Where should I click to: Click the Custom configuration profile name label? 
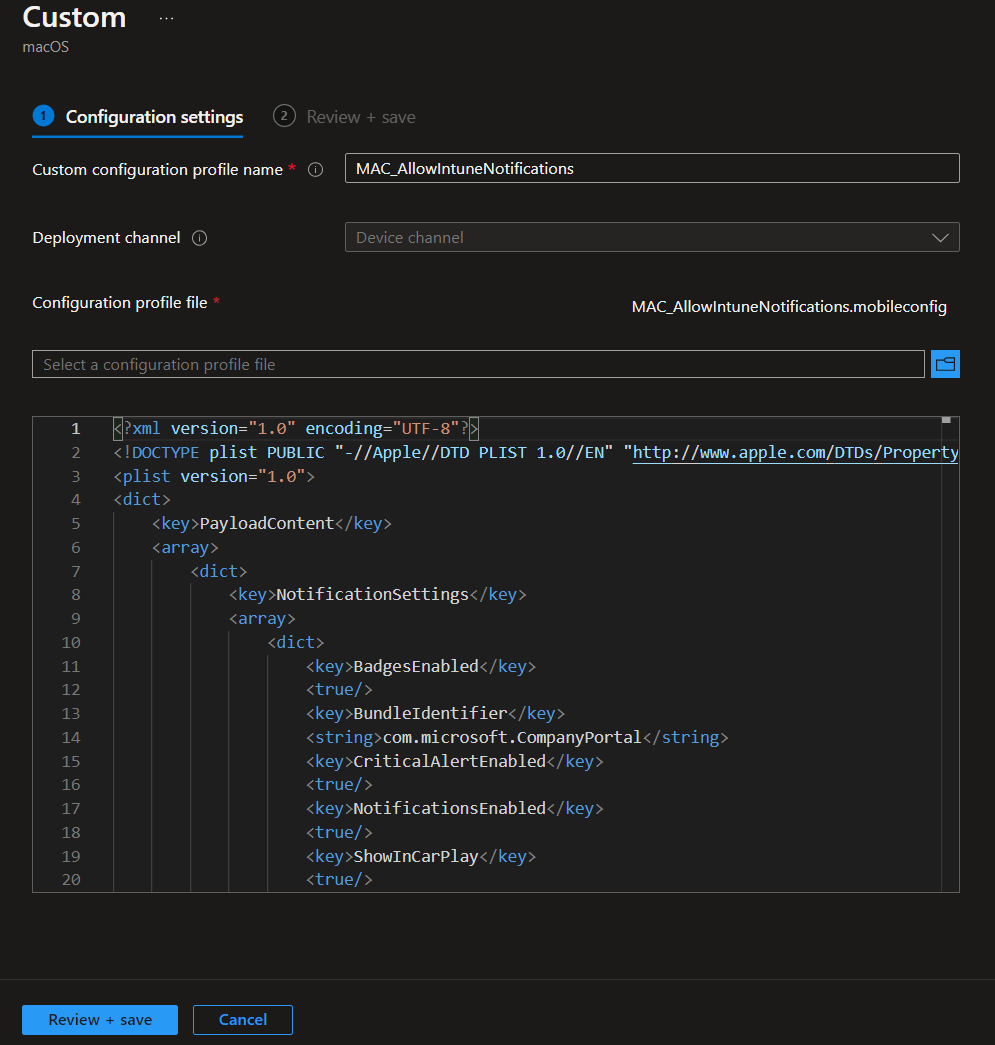point(158,170)
